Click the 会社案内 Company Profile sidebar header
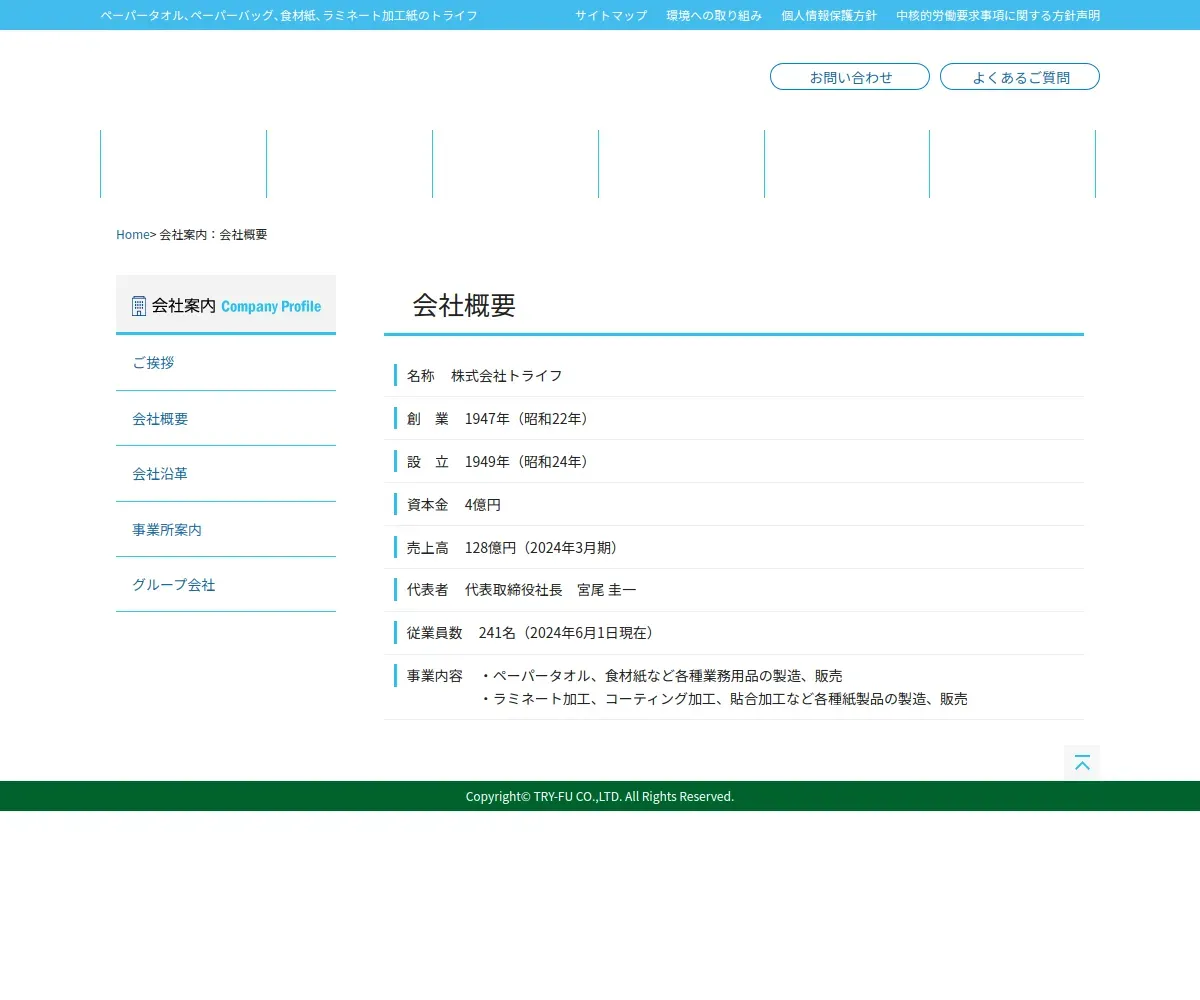This screenshot has width=1200, height=1000. (x=226, y=305)
